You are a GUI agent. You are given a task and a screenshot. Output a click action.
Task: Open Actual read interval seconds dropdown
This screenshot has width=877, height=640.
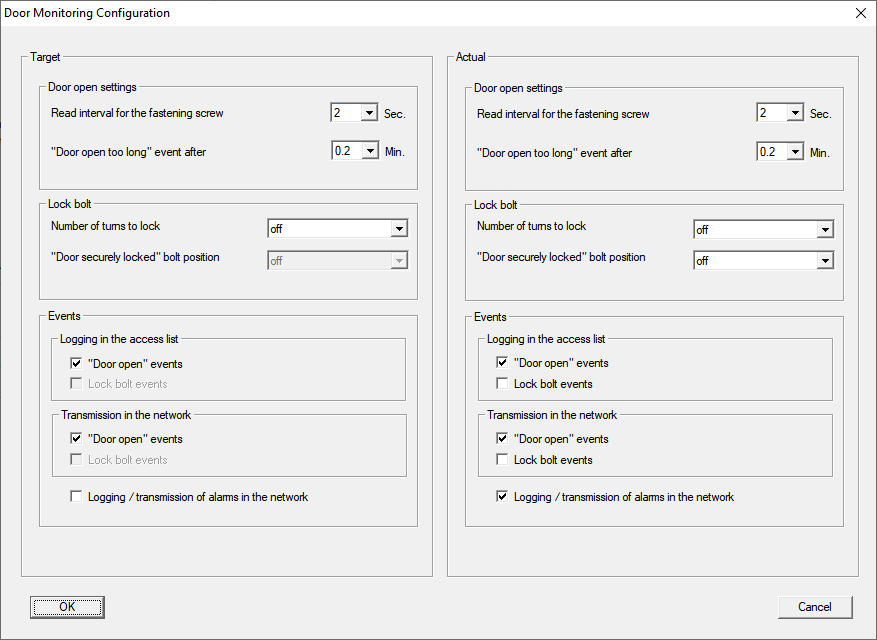[x=795, y=114]
